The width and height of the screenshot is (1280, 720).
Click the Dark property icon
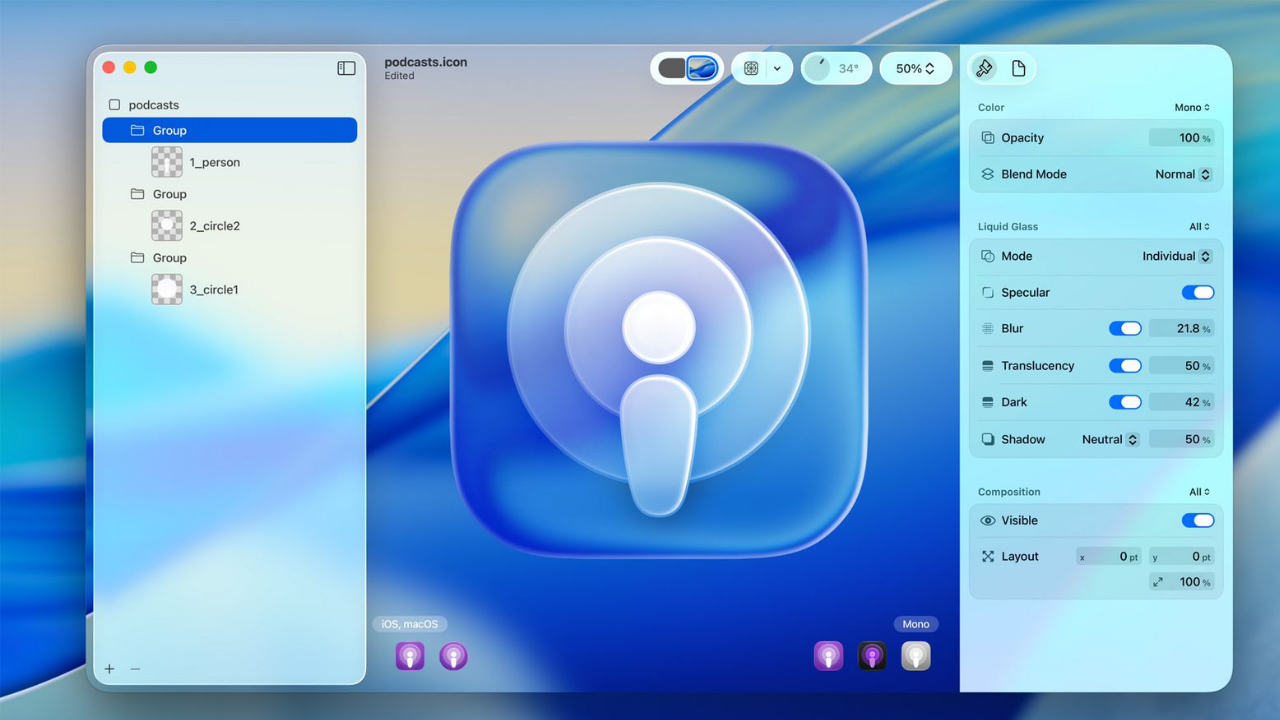point(988,402)
